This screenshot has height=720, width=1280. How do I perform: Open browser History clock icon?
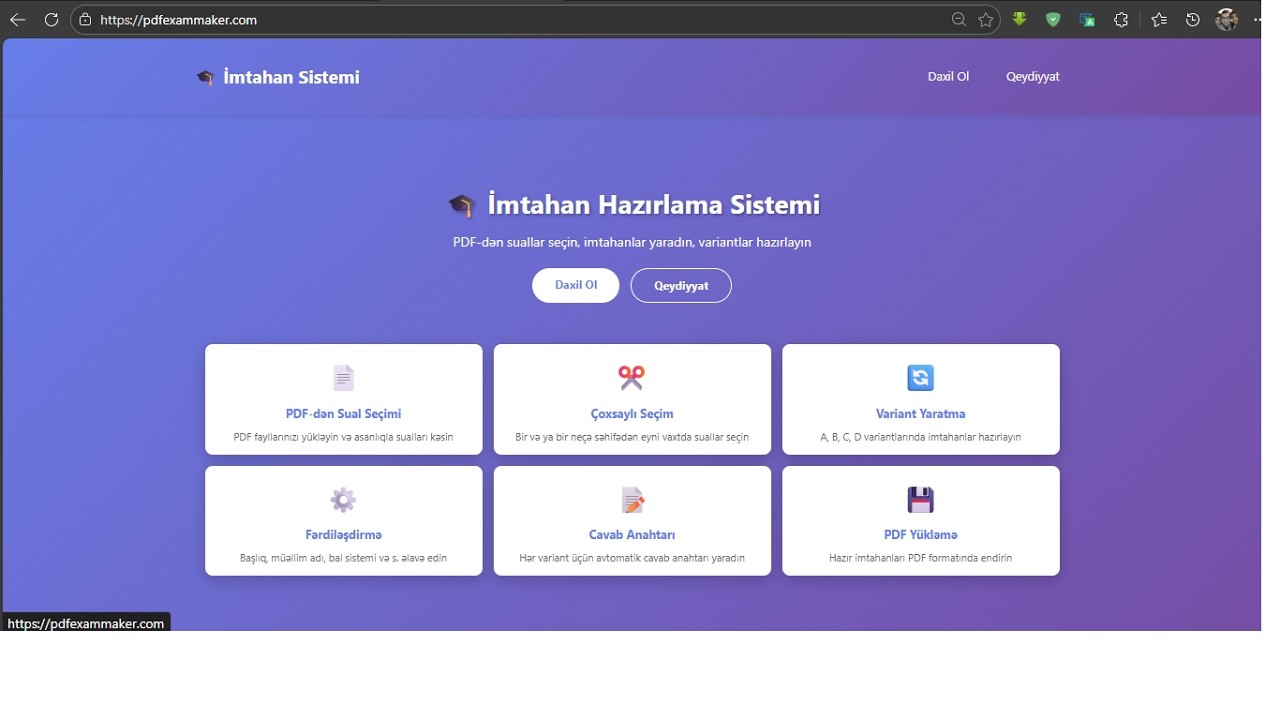tap(1193, 20)
